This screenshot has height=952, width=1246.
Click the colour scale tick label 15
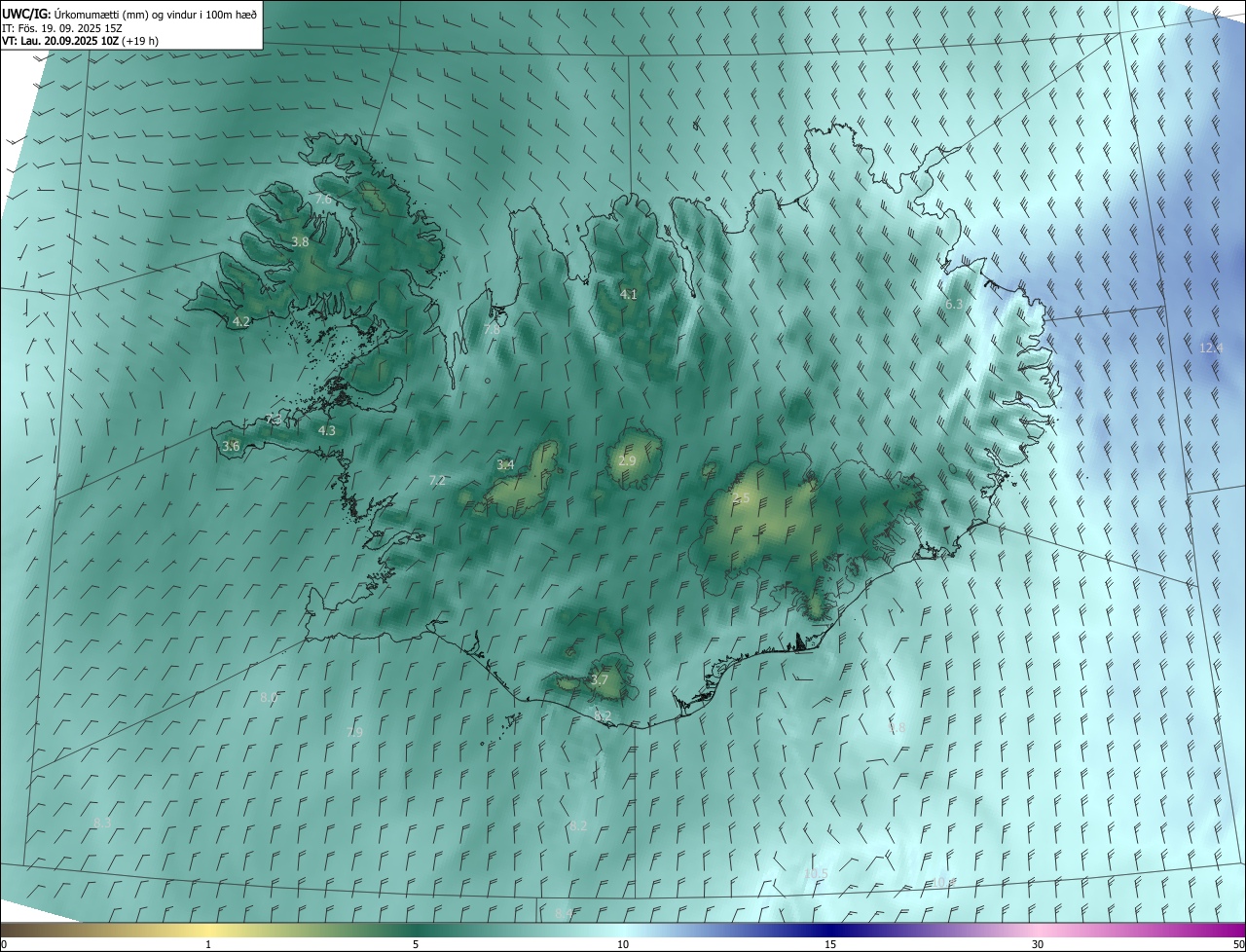click(830, 944)
